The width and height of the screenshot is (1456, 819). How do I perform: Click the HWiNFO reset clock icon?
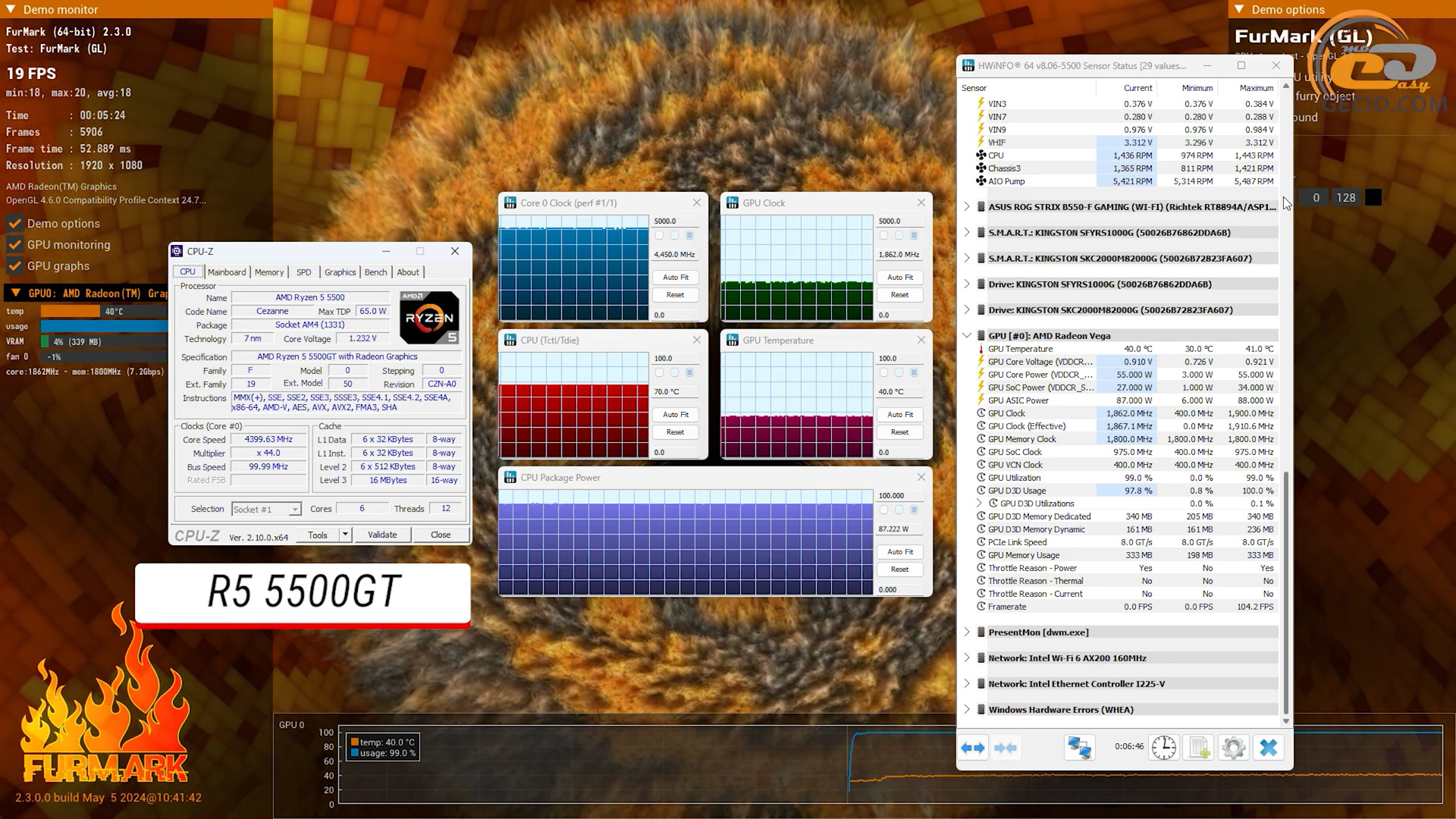pyautogui.click(x=1163, y=748)
